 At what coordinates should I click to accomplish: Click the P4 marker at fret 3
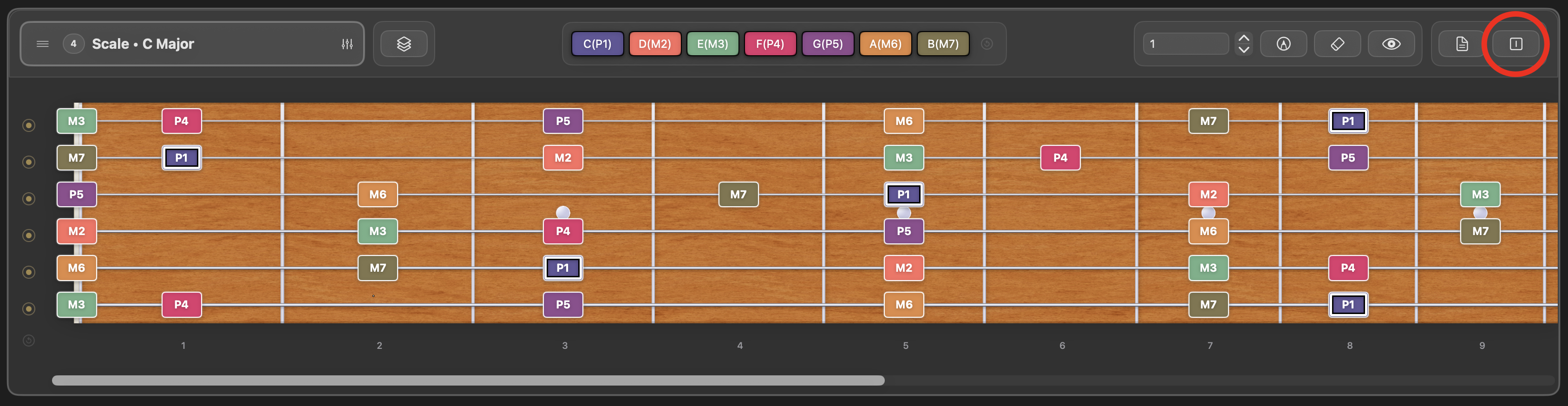[x=562, y=231]
